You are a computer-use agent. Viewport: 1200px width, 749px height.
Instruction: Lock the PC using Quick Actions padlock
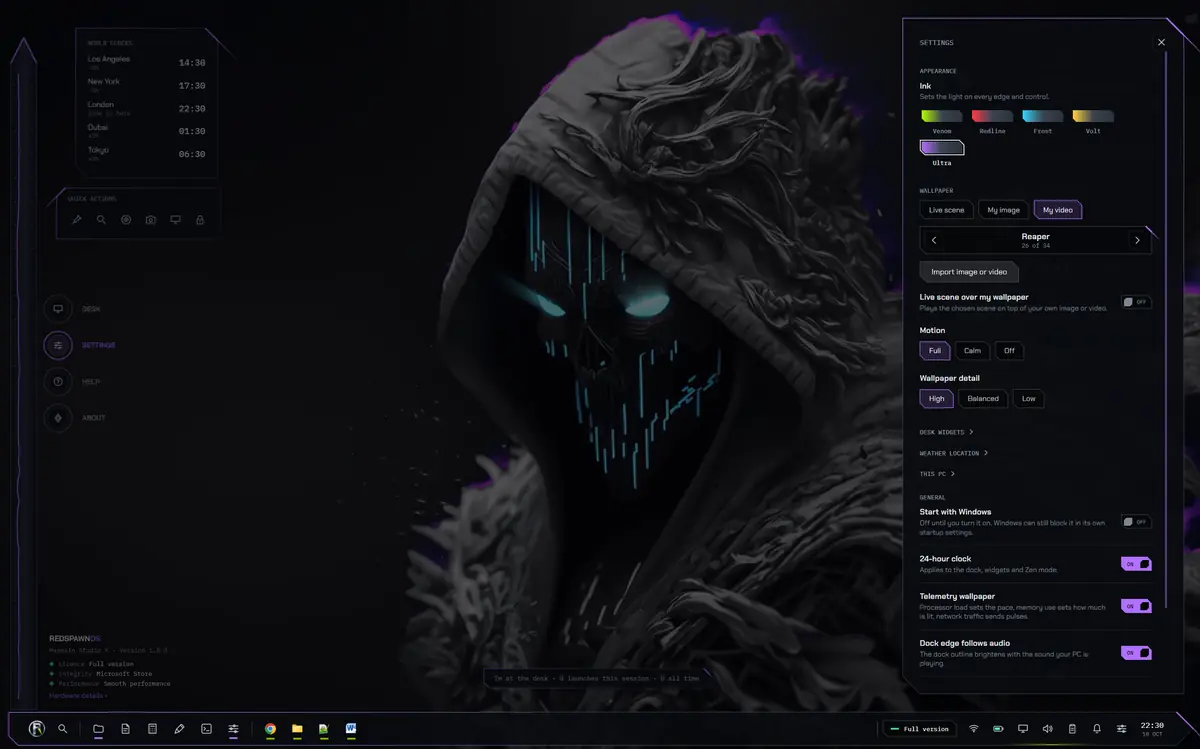[x=200, y=220]
